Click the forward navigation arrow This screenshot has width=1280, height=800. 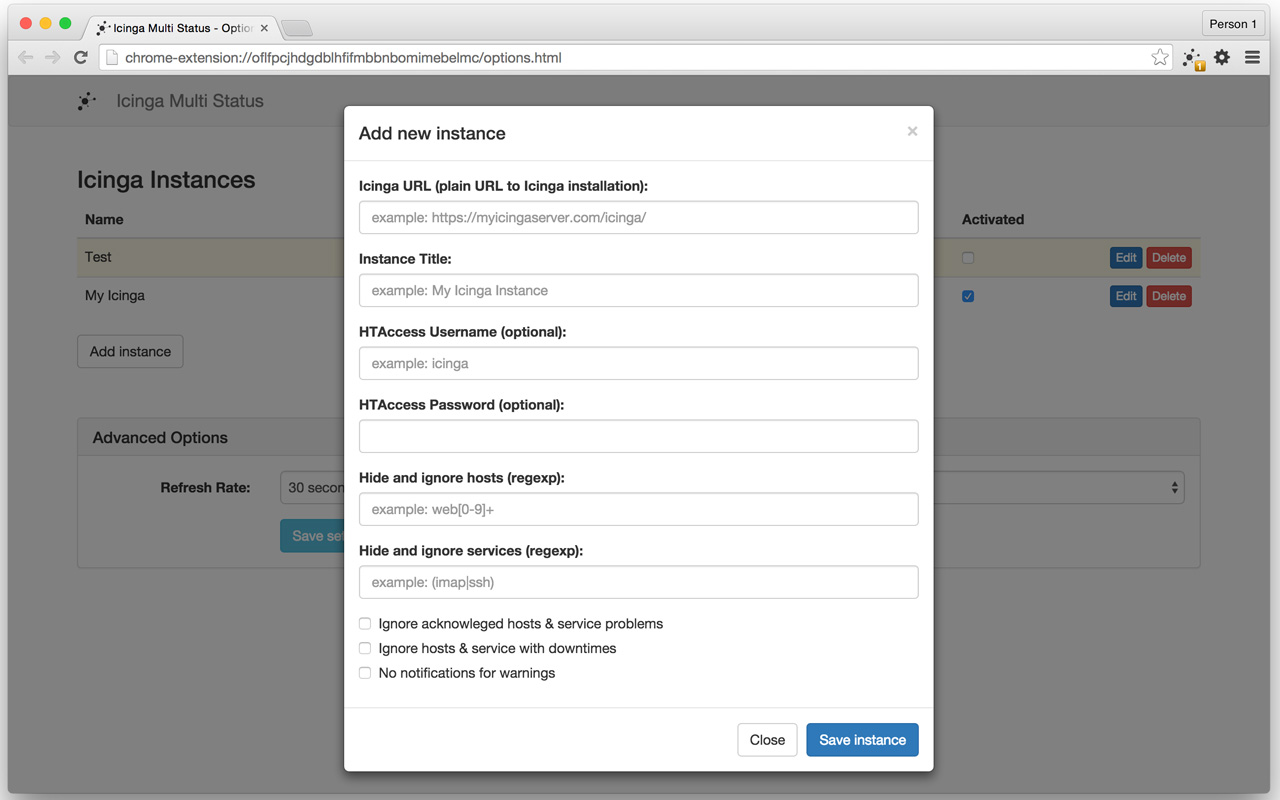pyautogui.click(x=54, y=57)
